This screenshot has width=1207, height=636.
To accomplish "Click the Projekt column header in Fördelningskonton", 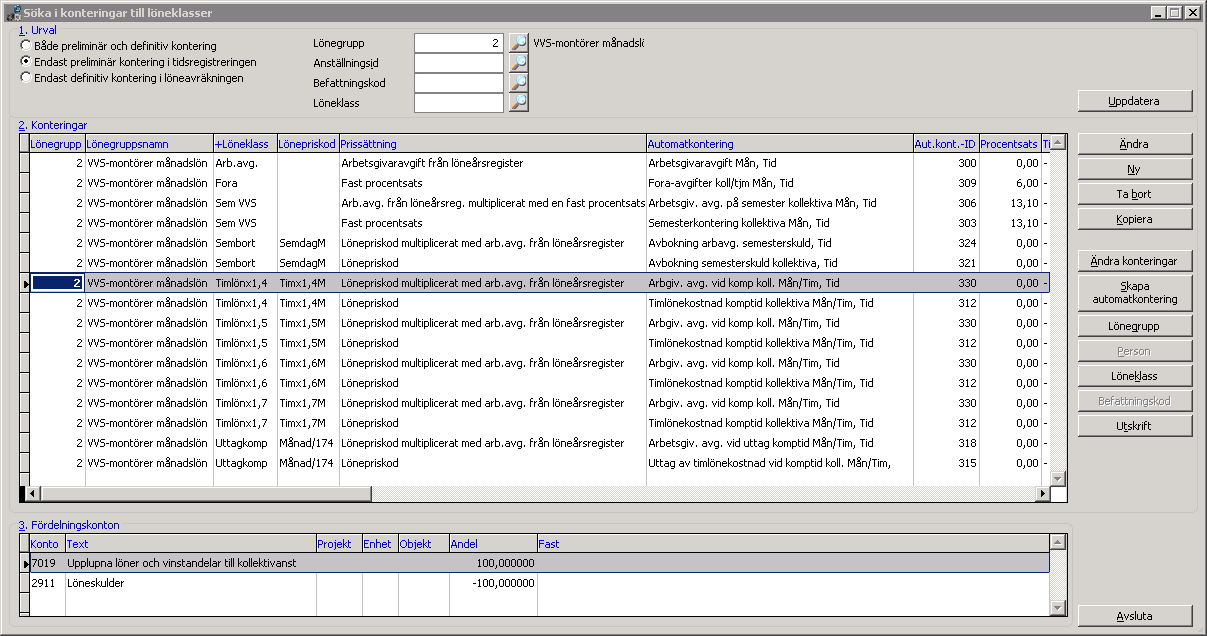I will coord(339,544).
